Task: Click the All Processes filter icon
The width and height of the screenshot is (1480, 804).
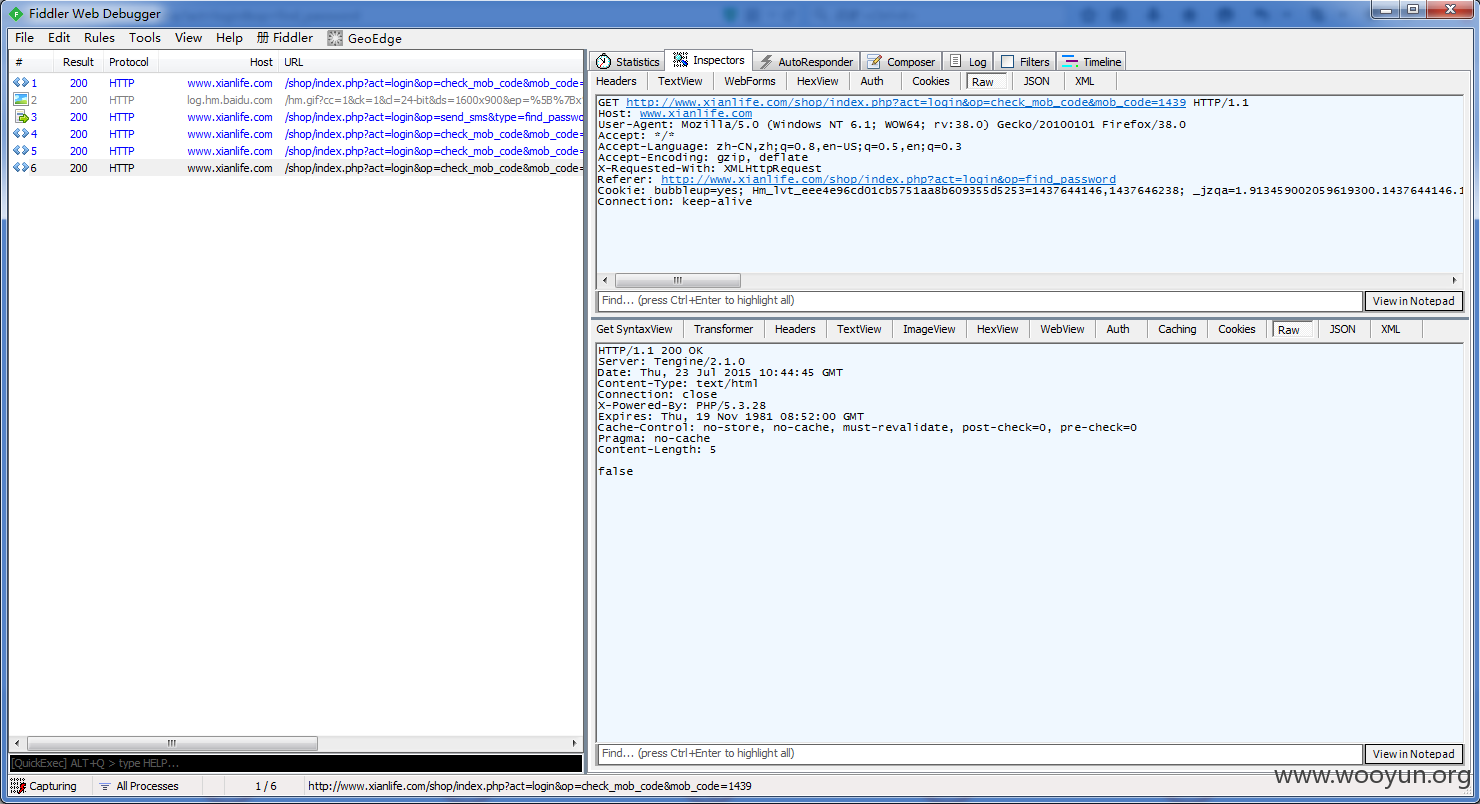Action: coord(105,786)
